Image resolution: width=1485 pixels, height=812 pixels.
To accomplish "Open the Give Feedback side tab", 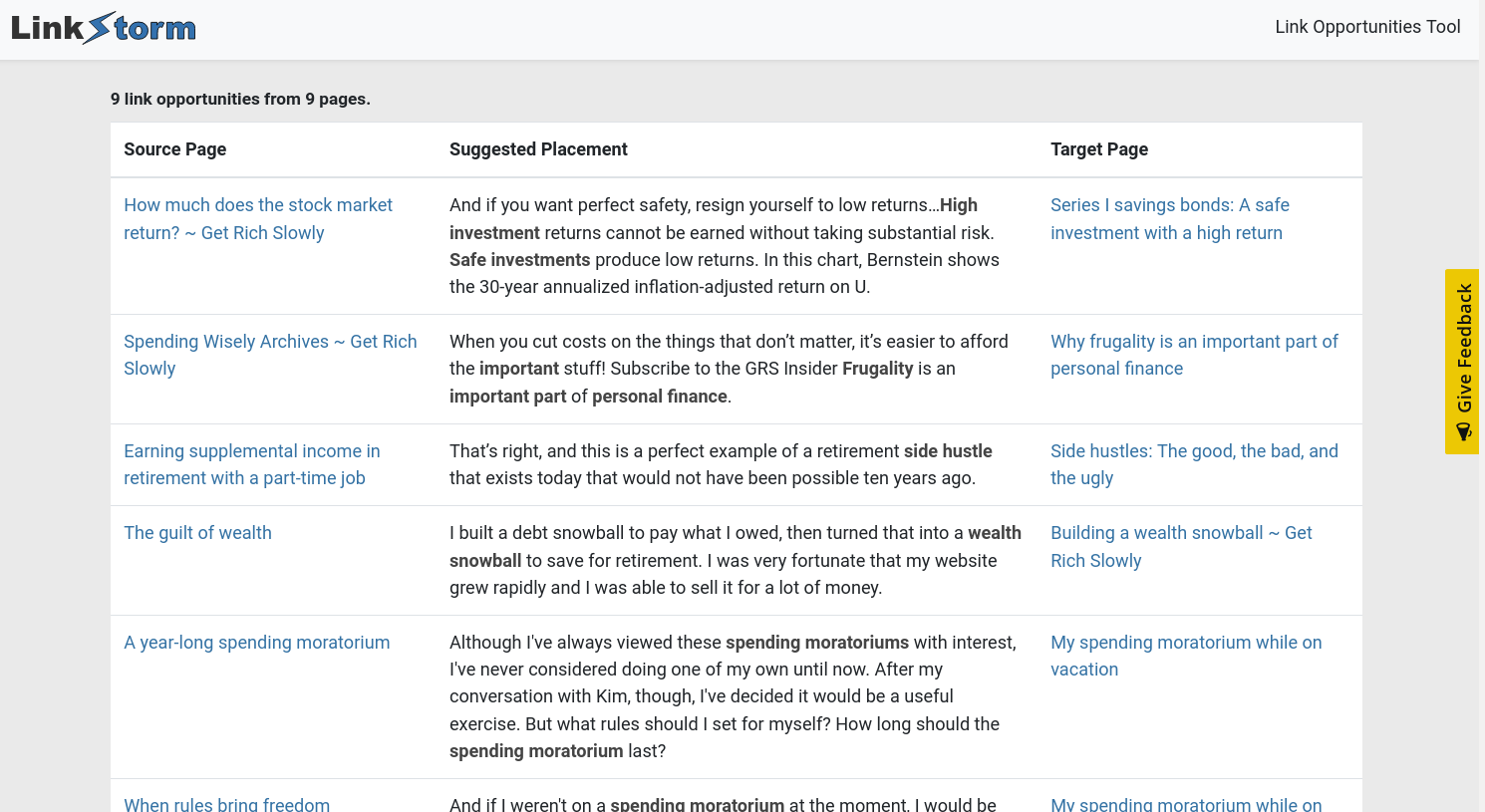I will coord(1462,349).
